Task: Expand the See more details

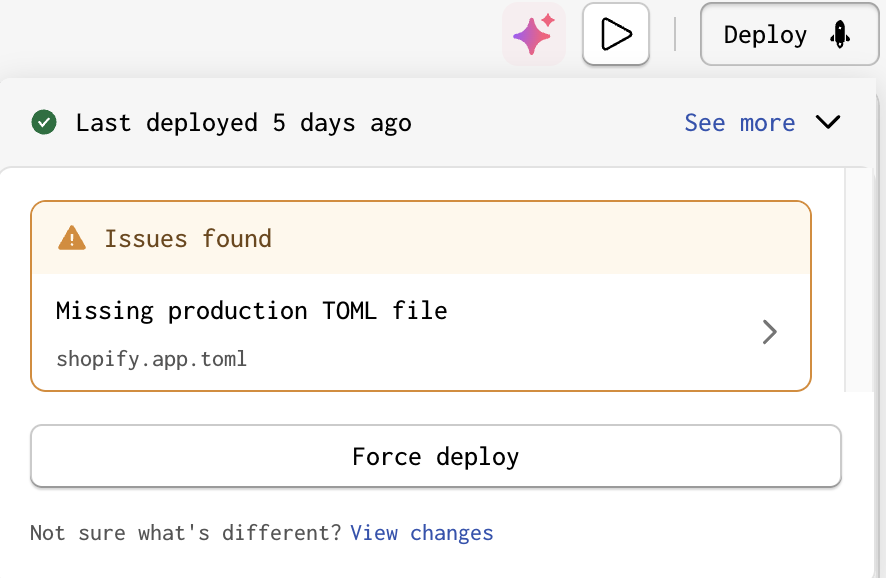Action: (739, 123)
